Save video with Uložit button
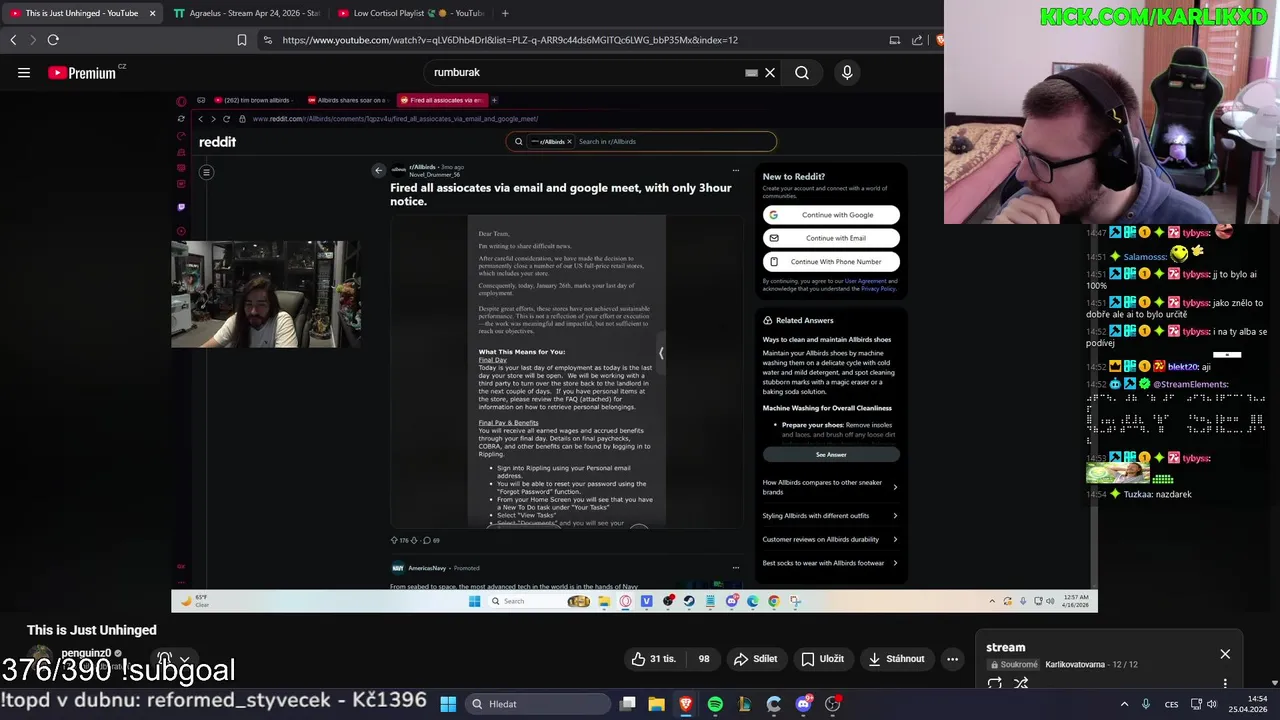 point(822,659)
